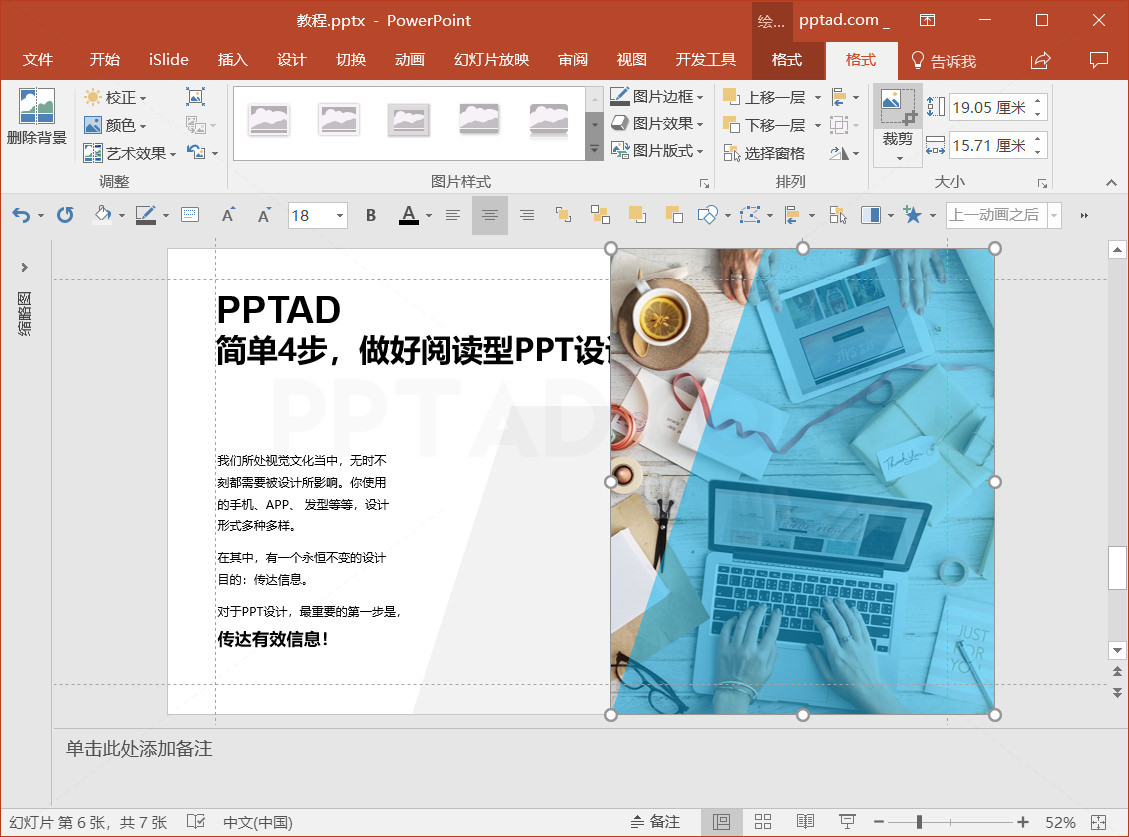Screen dimensions: 1129x837
Task: Click the notes area 单击此处添加备注
Action: point(139,748)
